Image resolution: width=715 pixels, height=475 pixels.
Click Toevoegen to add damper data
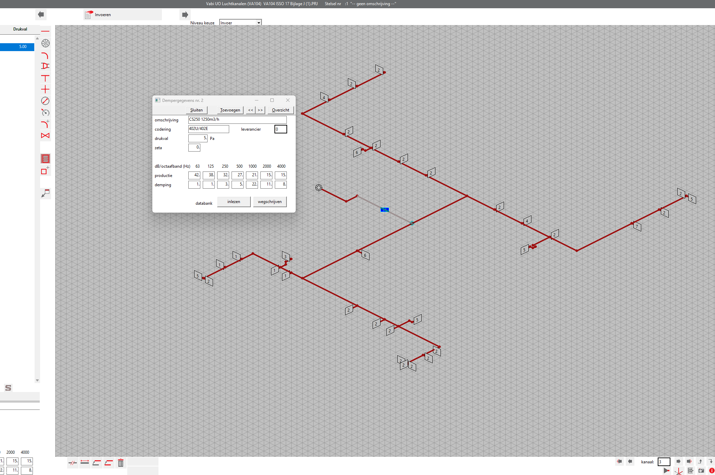pos(230,110)
